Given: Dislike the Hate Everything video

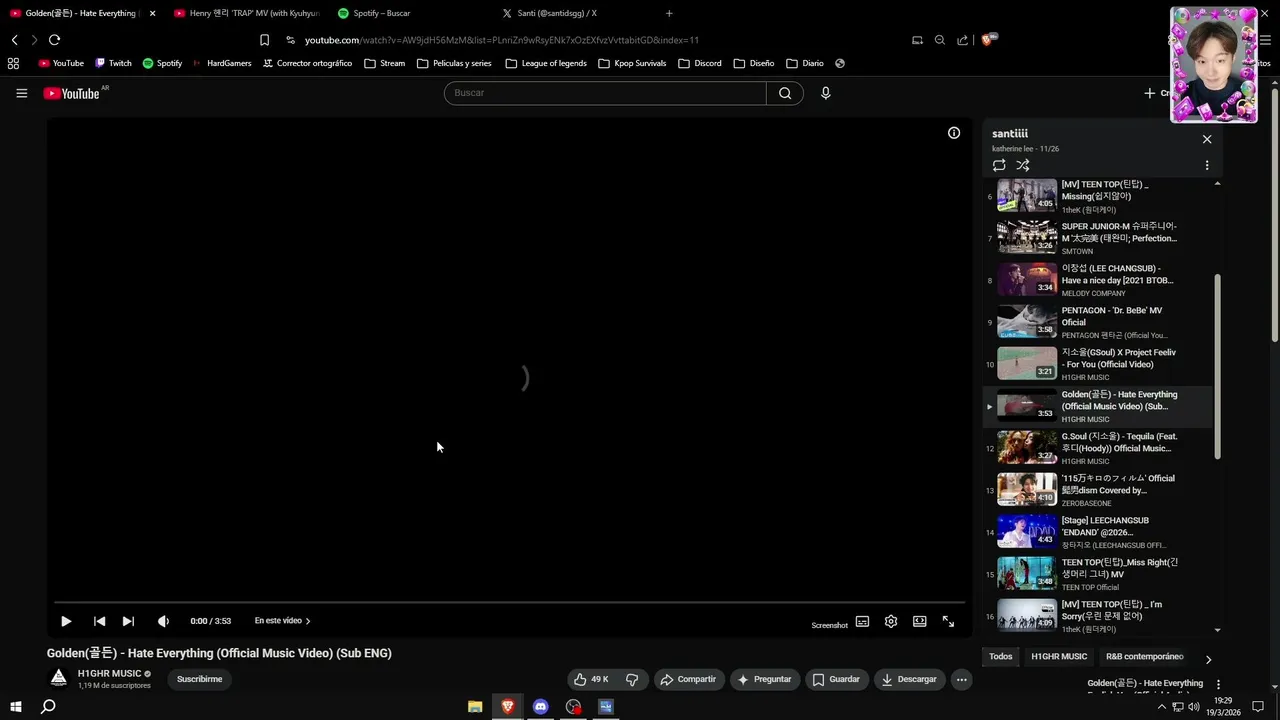Looking at the screenshot, I should pos(632,679).
